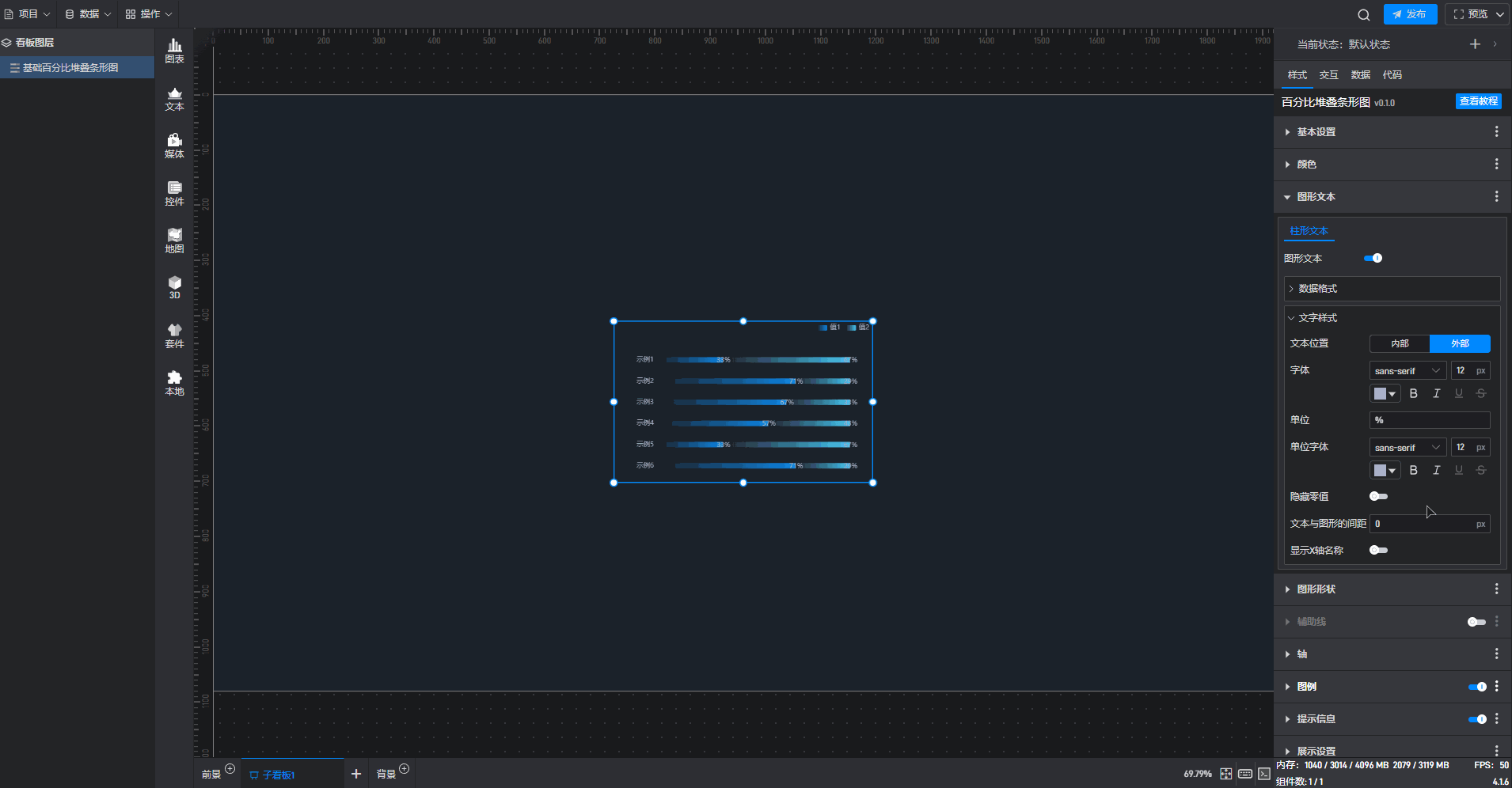Open the 控件 controls components icon

tap(174, 193)
